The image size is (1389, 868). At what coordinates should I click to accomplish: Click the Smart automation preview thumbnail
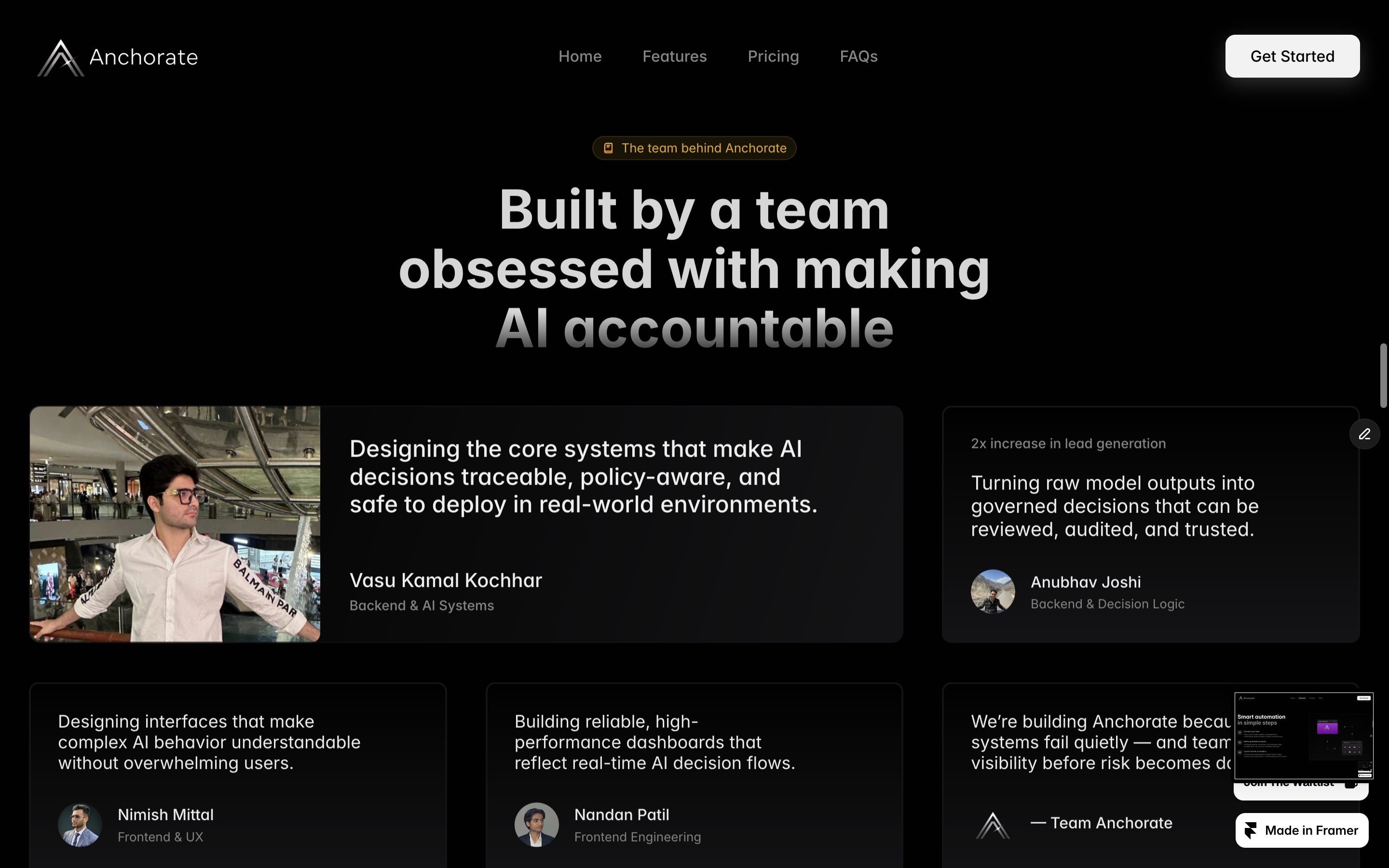tap(1304, 735)
